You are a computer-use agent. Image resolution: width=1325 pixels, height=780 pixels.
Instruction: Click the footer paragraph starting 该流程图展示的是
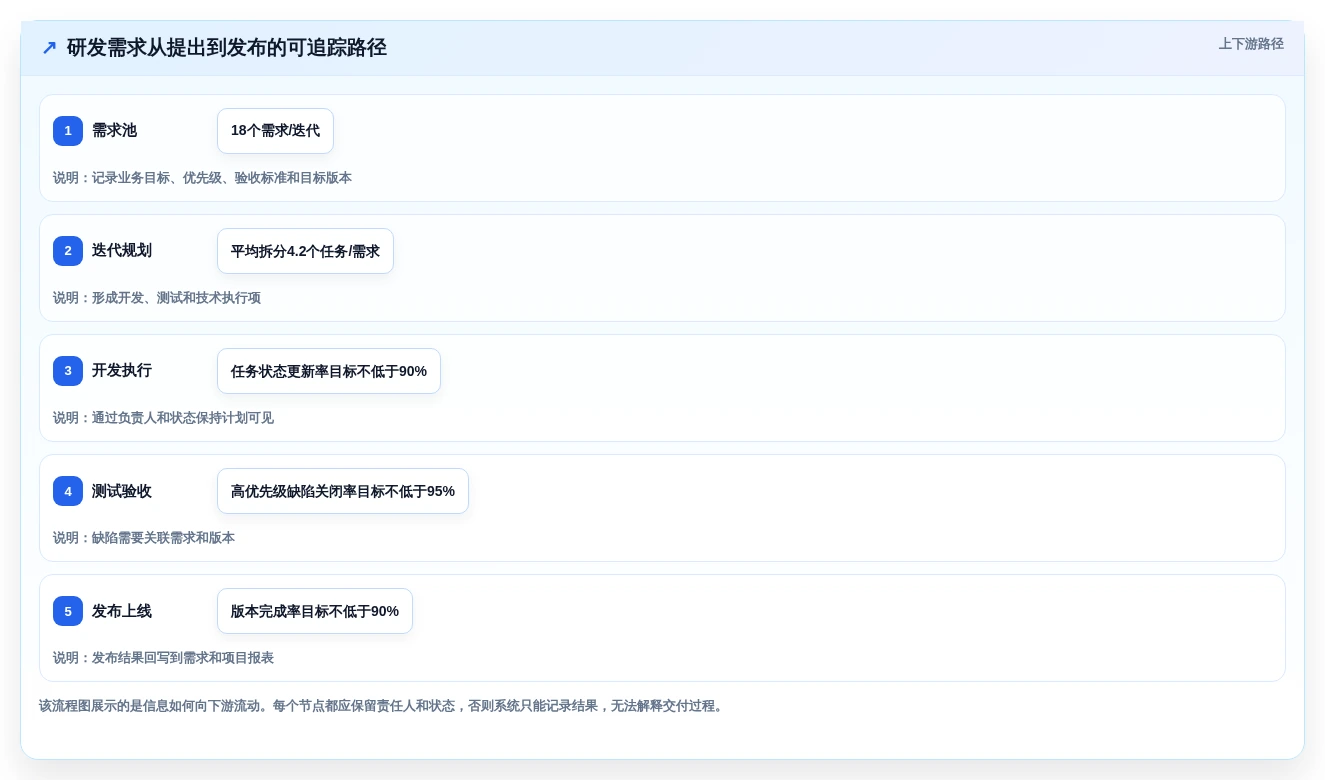point(382,706)
